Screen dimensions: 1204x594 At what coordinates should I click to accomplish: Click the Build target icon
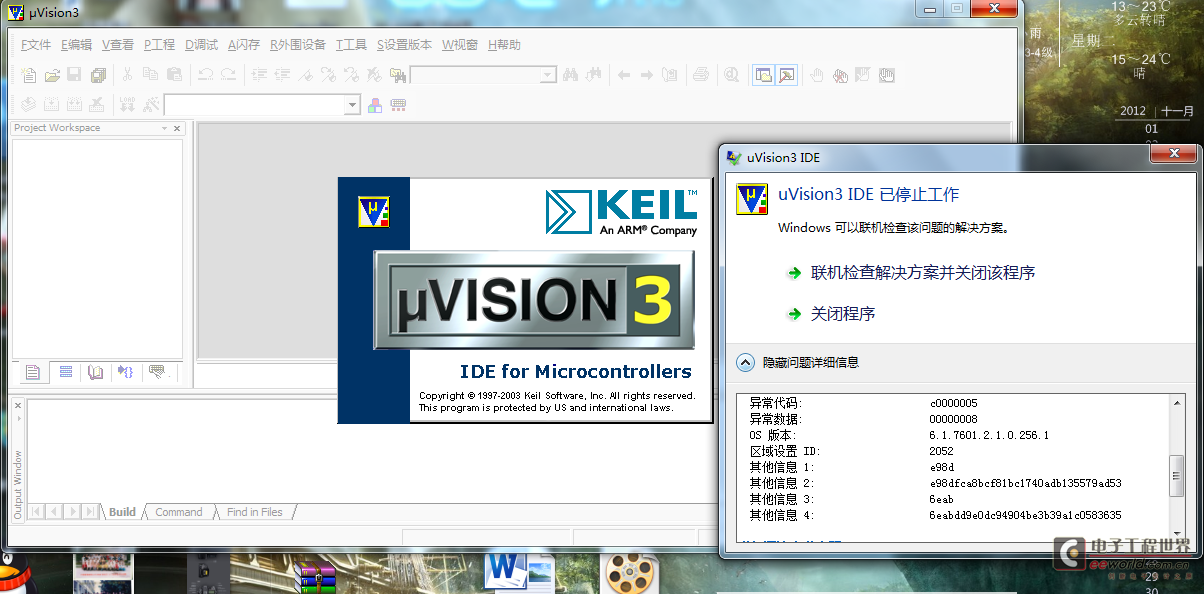click(51, 104)
